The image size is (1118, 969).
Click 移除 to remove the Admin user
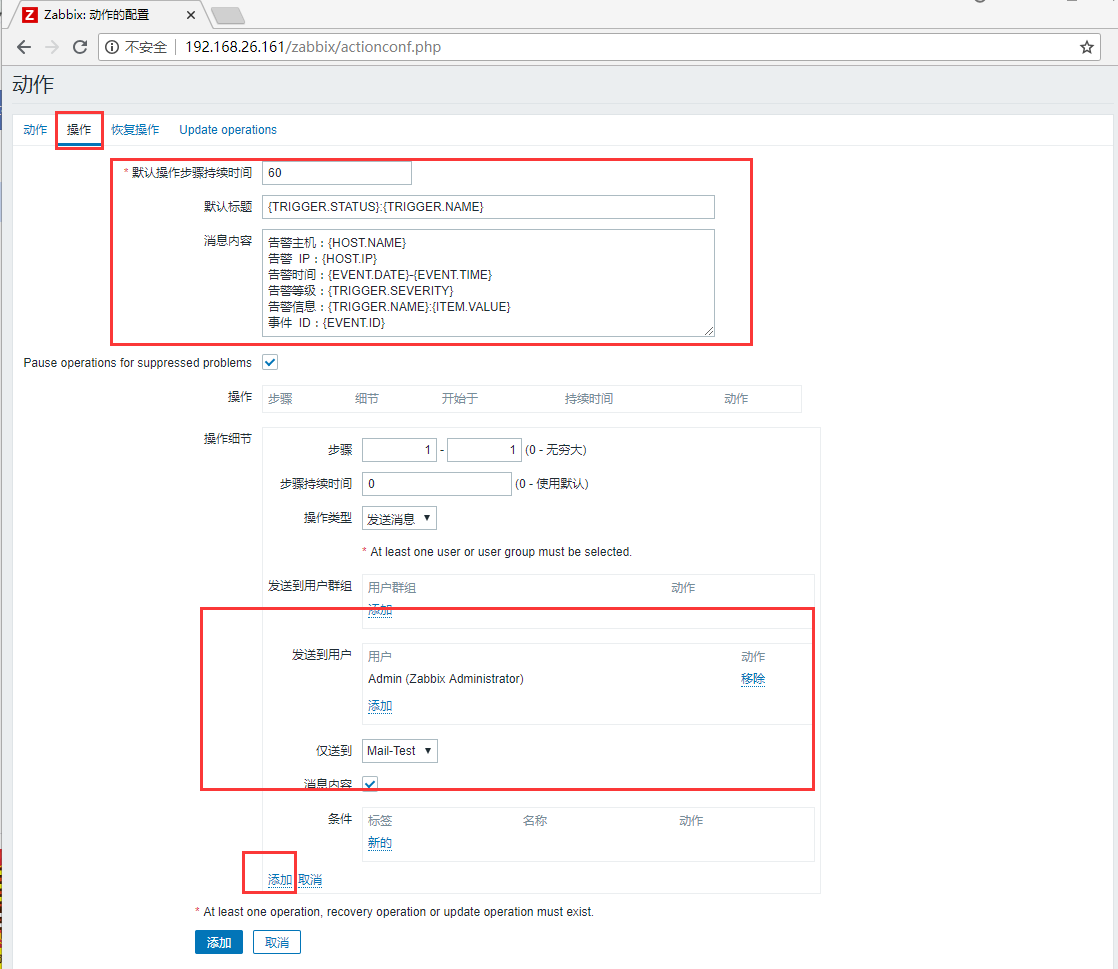(x=753, y=679)
